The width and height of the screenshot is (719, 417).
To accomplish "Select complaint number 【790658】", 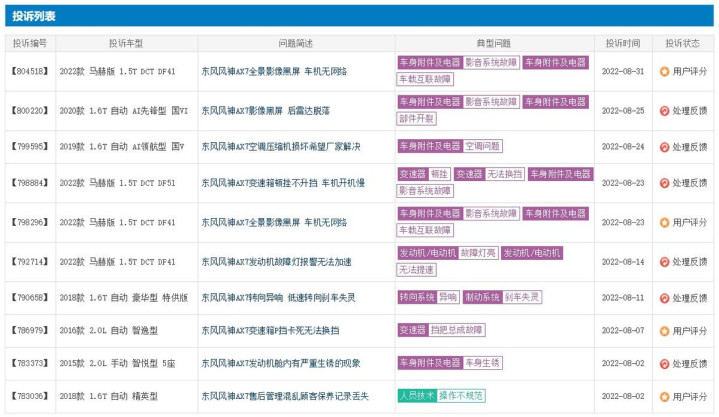I will pyautogui.click(x=30, y=298).
